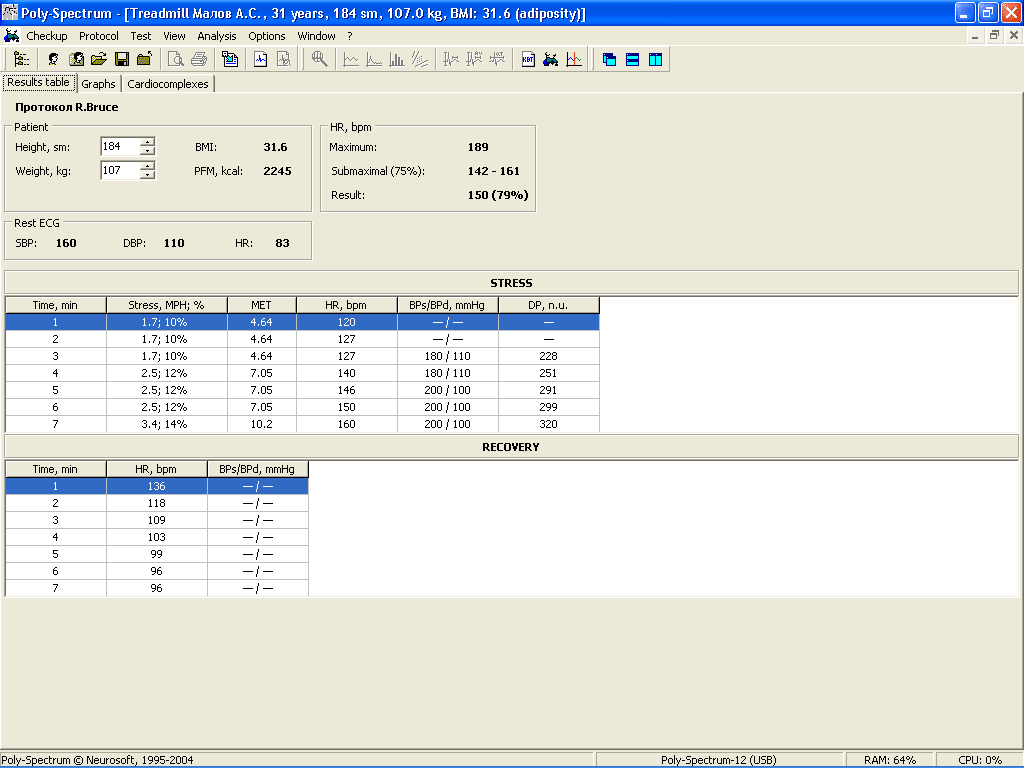Open the View menu
1024x768 pixels.
[174, 36]
